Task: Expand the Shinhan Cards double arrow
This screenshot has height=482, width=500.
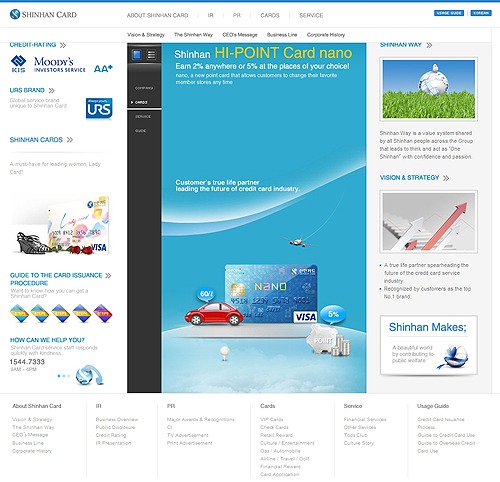Action: tap(69, 140)
